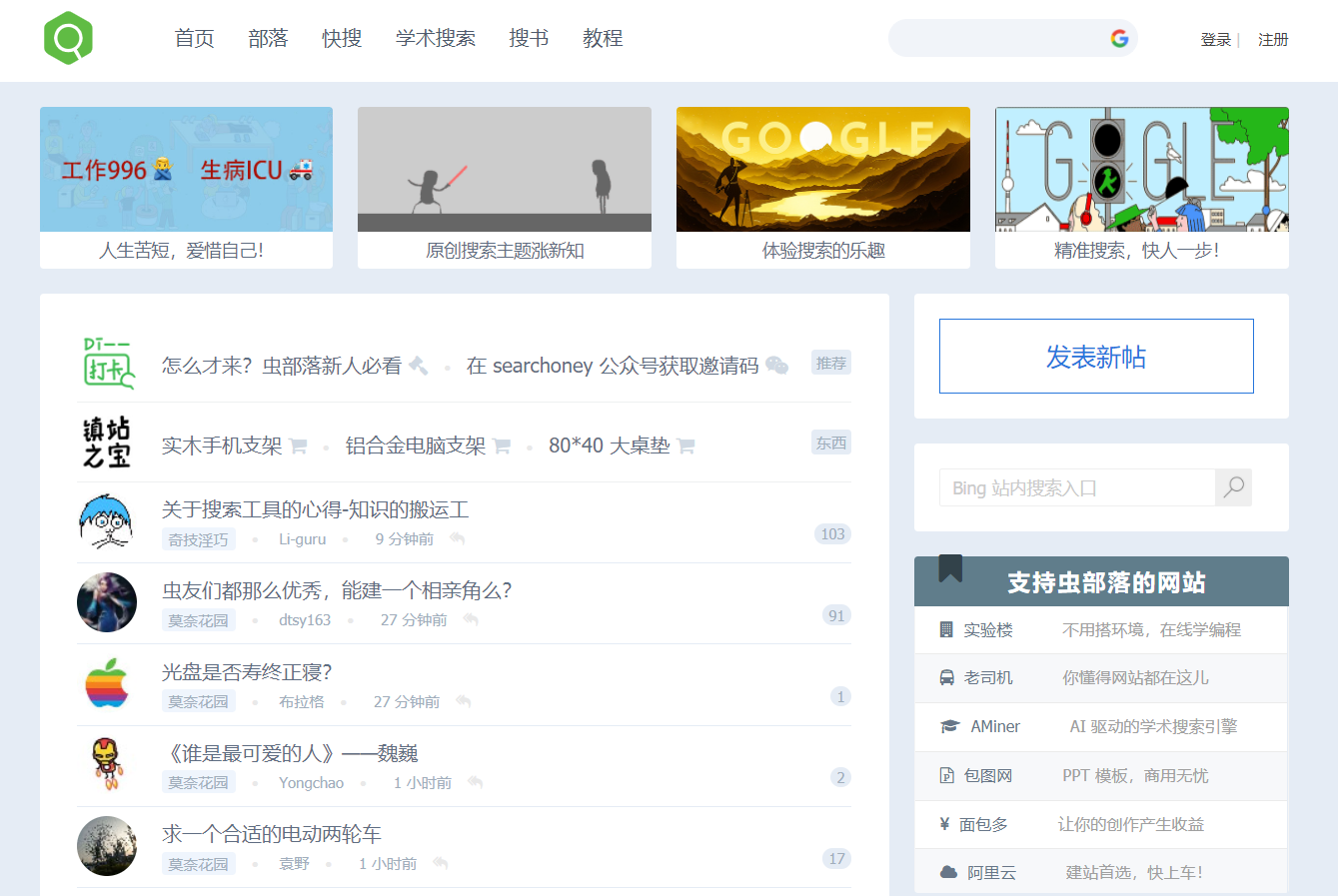Open post 关于搜索工具的心得-知识的搬运工
Viewport: 1338px width, 896px height.
(x=316, y=509)
